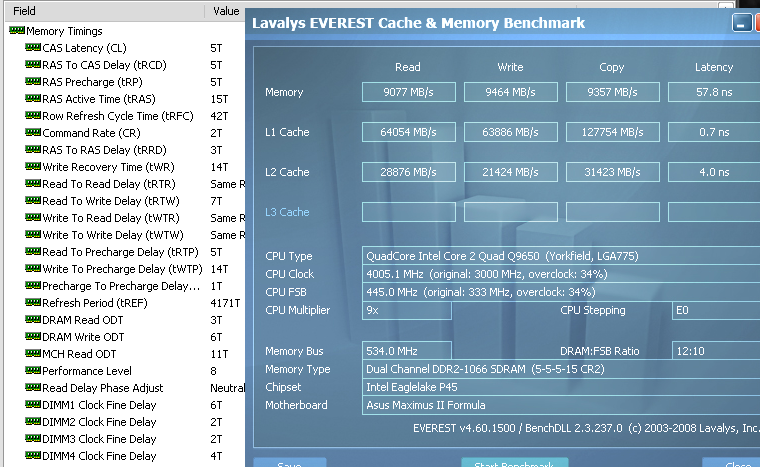The image size is (760, 467).
Task: Click the Start Benchmark button
Action: point(514,462)
